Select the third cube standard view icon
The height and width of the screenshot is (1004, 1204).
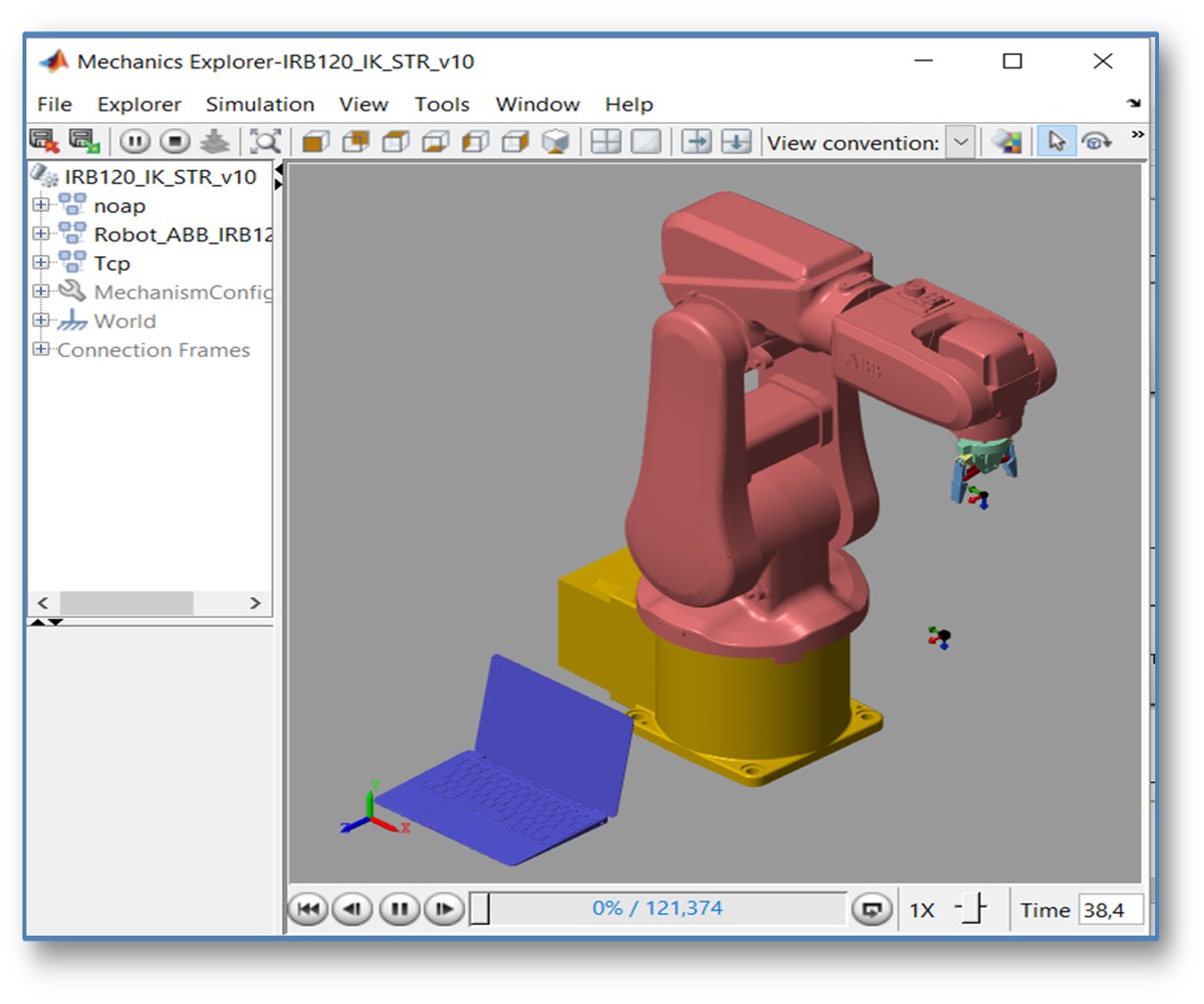pyautogui.click(x=395, y=142)
